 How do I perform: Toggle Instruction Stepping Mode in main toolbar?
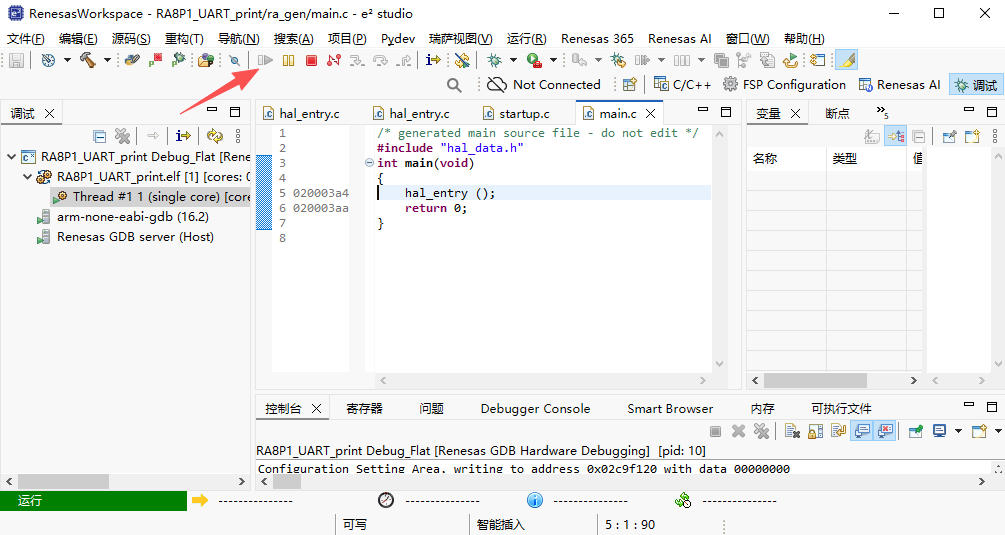click(433, 60)
